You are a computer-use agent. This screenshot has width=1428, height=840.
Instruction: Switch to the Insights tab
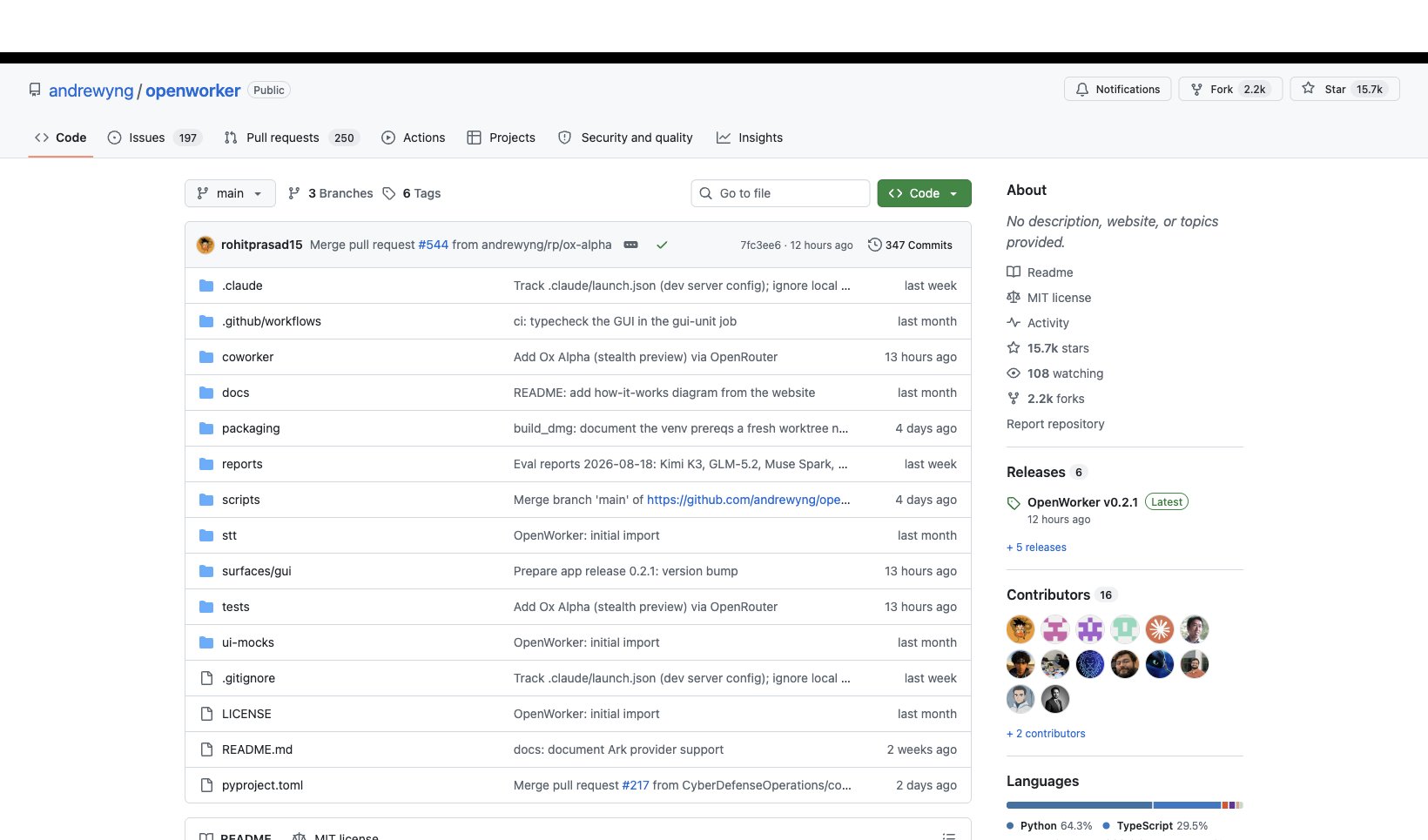(x=750, y=138)
